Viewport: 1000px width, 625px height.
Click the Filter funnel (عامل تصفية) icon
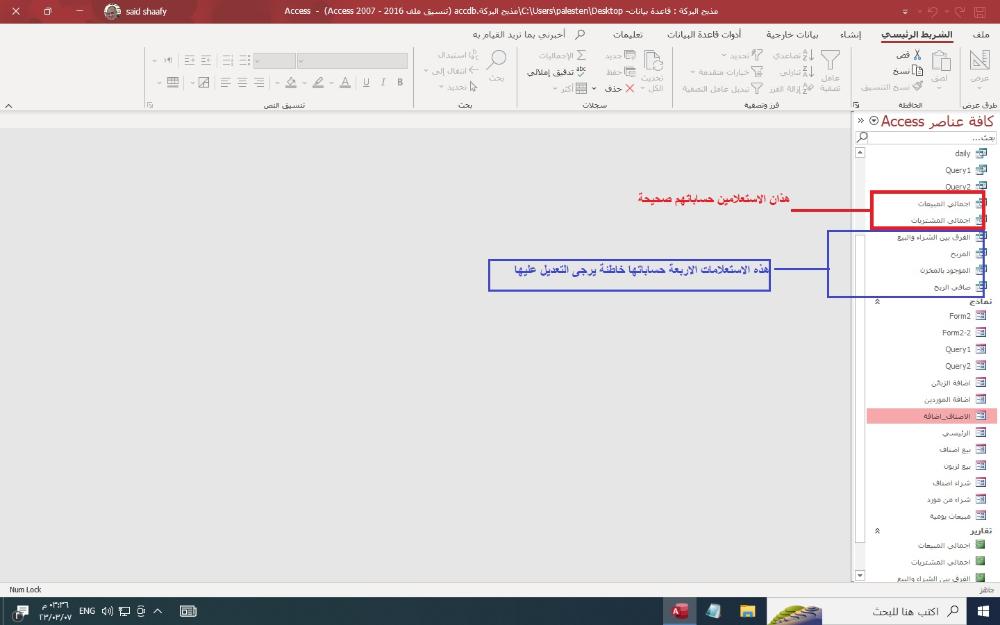pyautogui.click(x=830, y=61)
